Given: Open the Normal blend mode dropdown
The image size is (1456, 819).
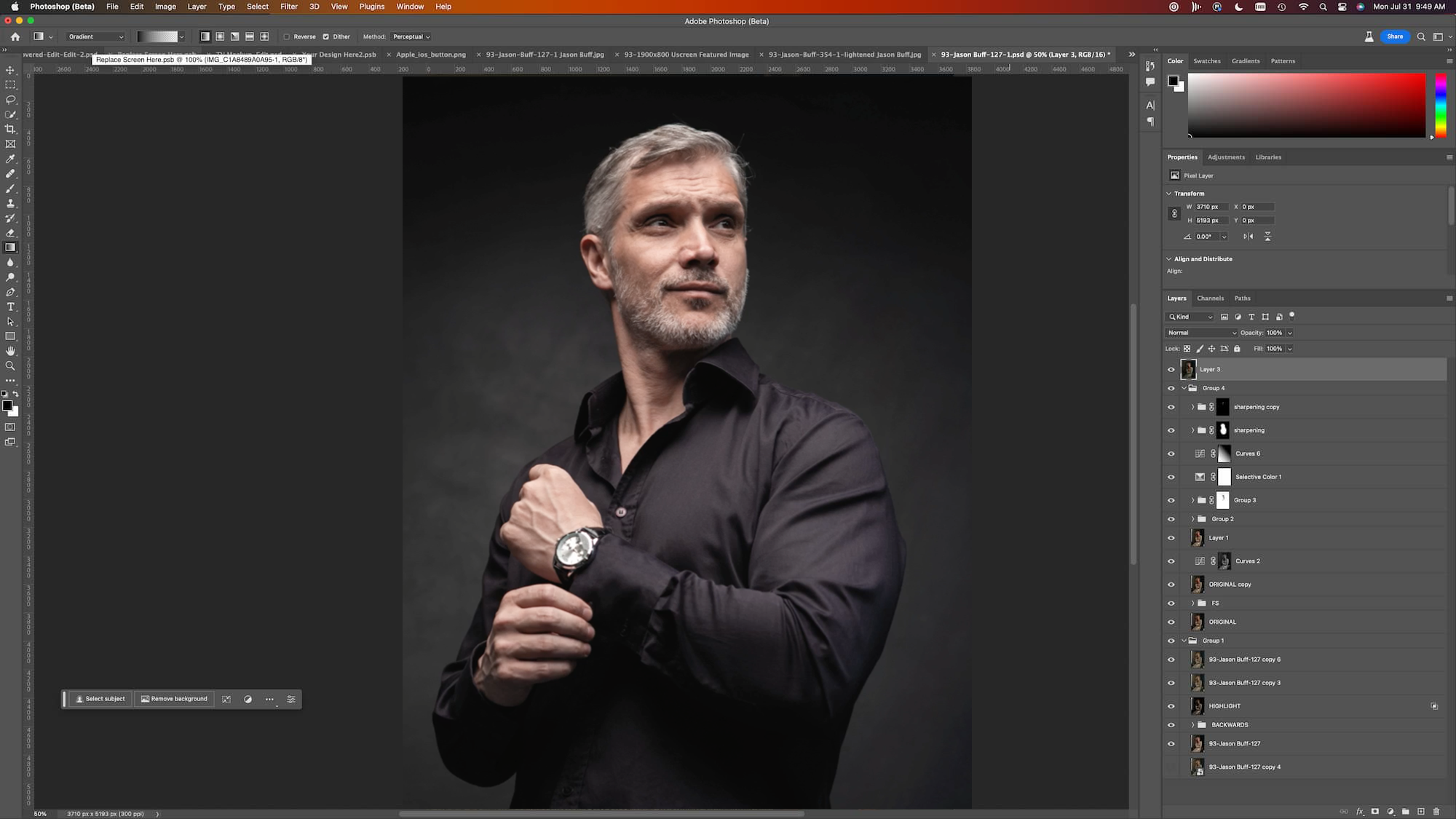Looking at the screenshot, I should pos(1201,333).
